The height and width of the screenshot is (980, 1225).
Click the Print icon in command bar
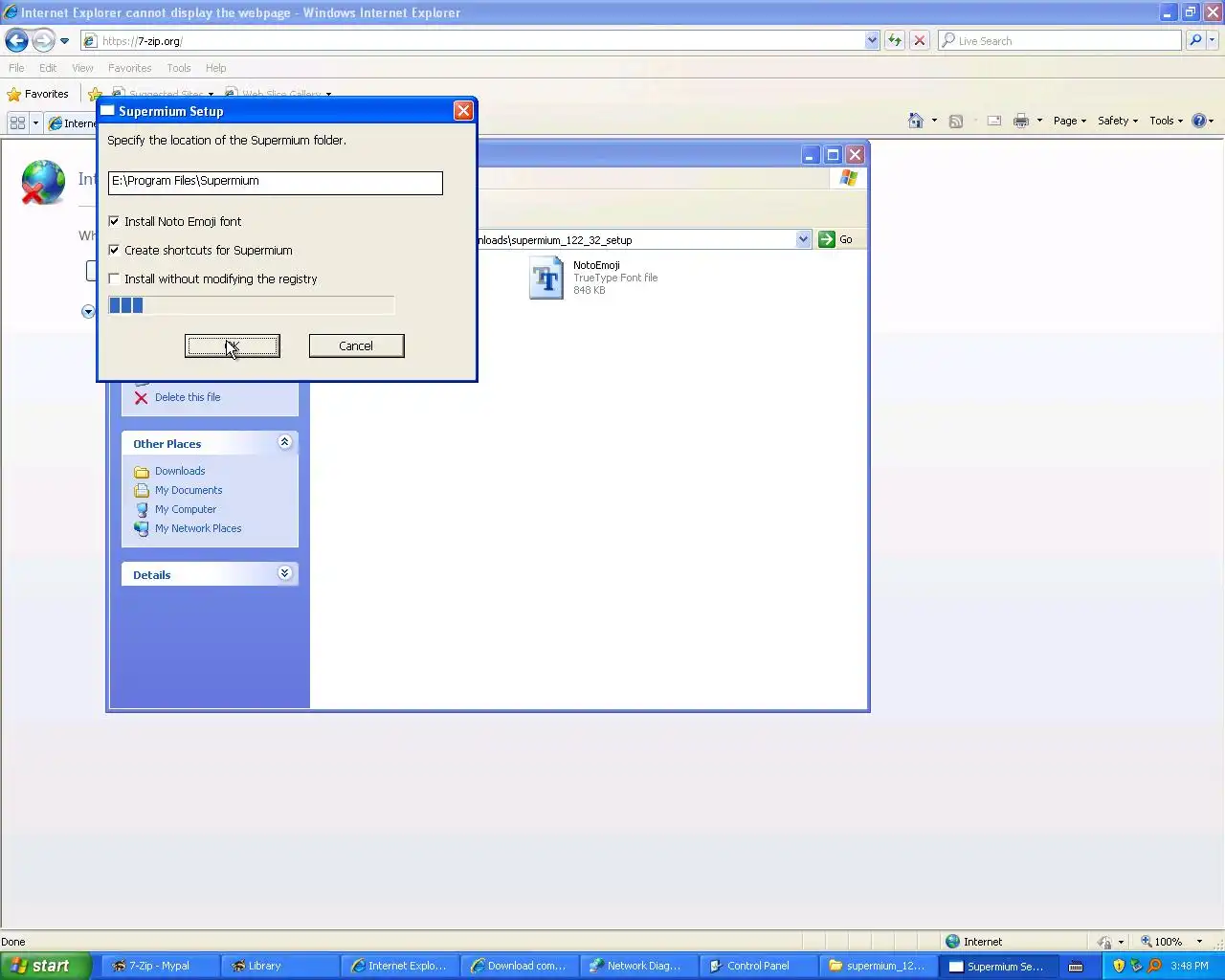(x=1021, y=121)
